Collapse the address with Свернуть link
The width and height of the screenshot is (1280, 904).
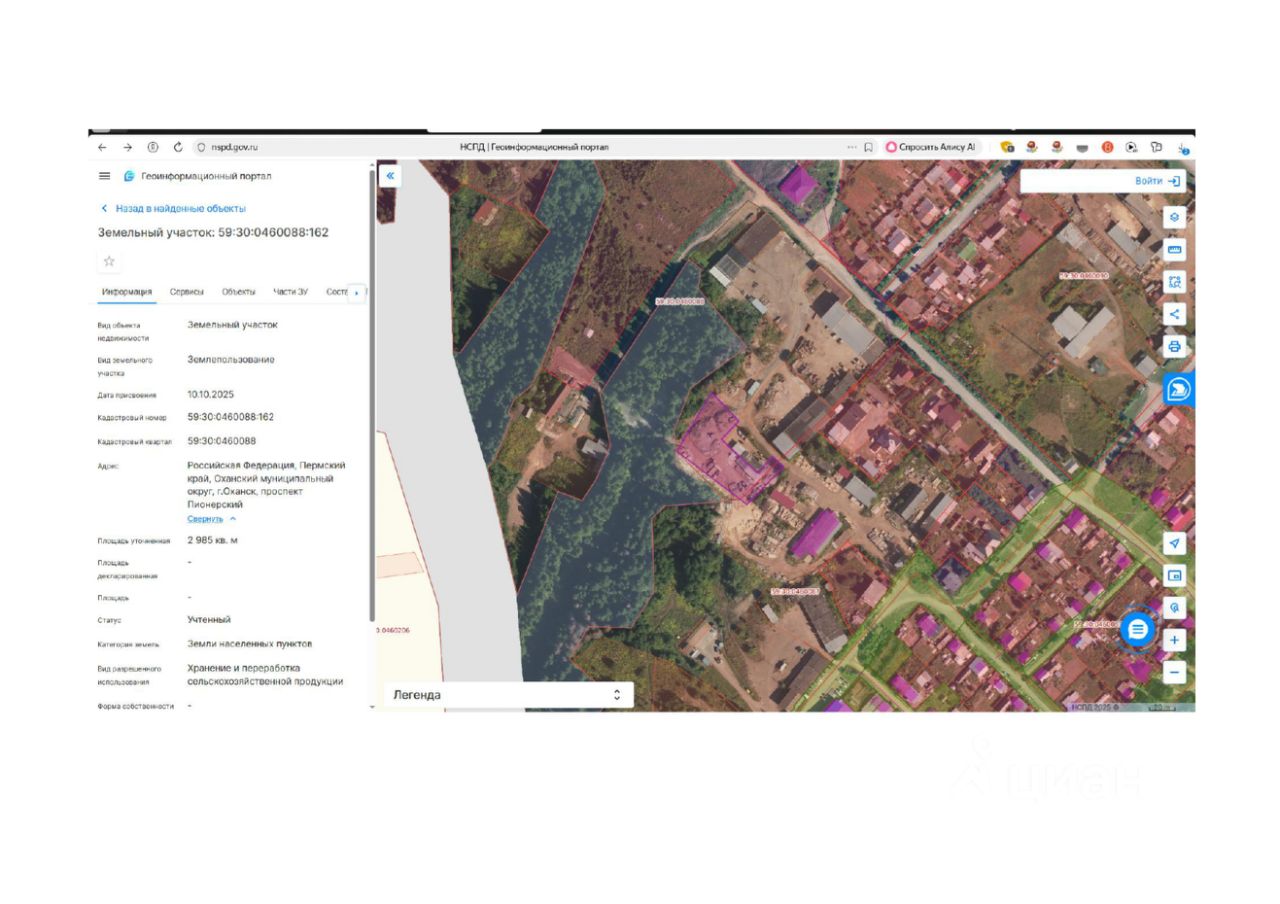point(212,519)
